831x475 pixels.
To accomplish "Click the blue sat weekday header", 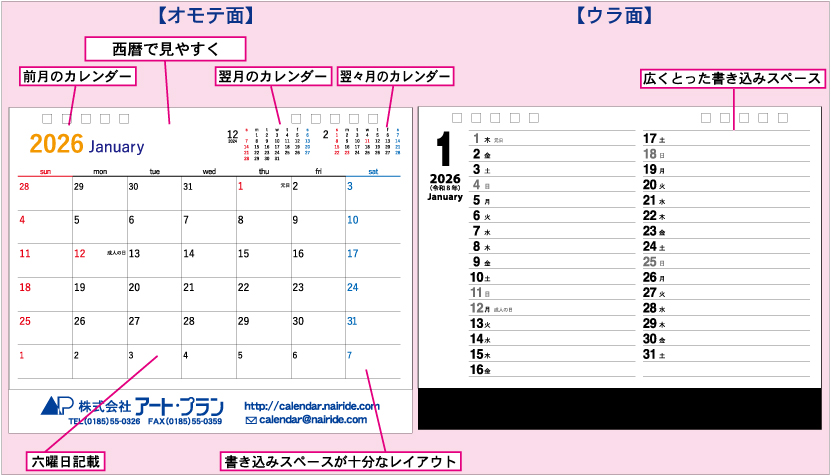I will pos(373,172).
